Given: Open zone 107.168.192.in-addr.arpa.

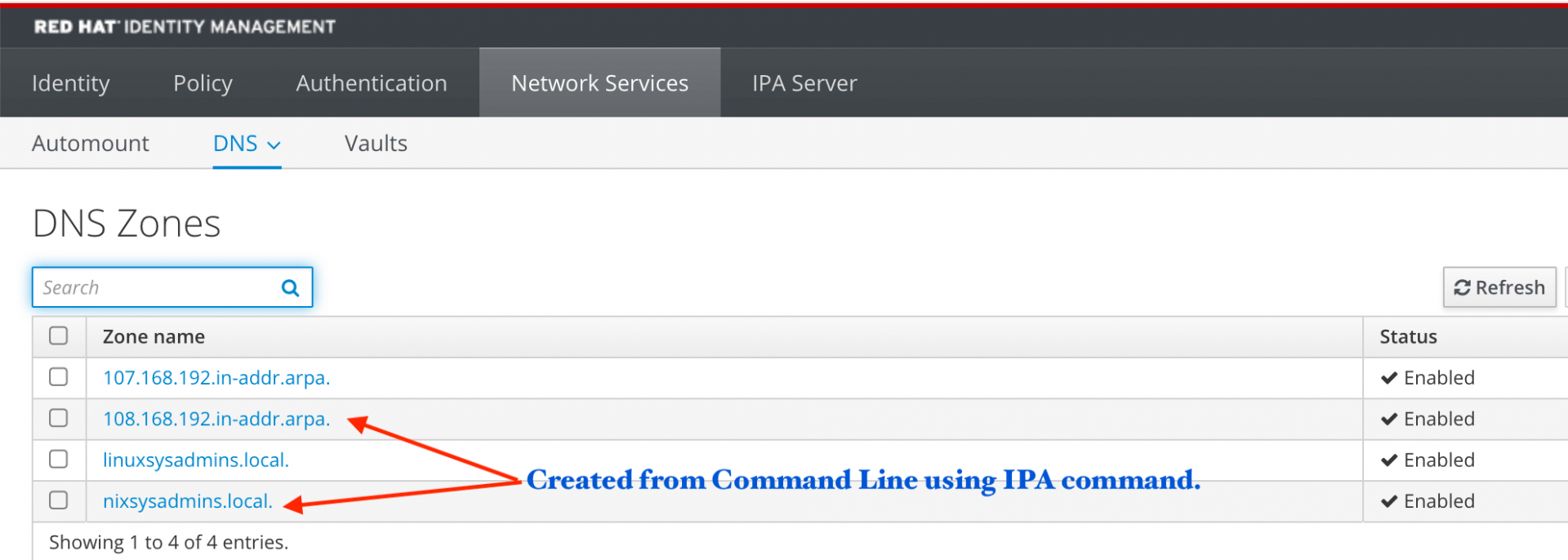Looking at the screenshot, I should (216, 378).
